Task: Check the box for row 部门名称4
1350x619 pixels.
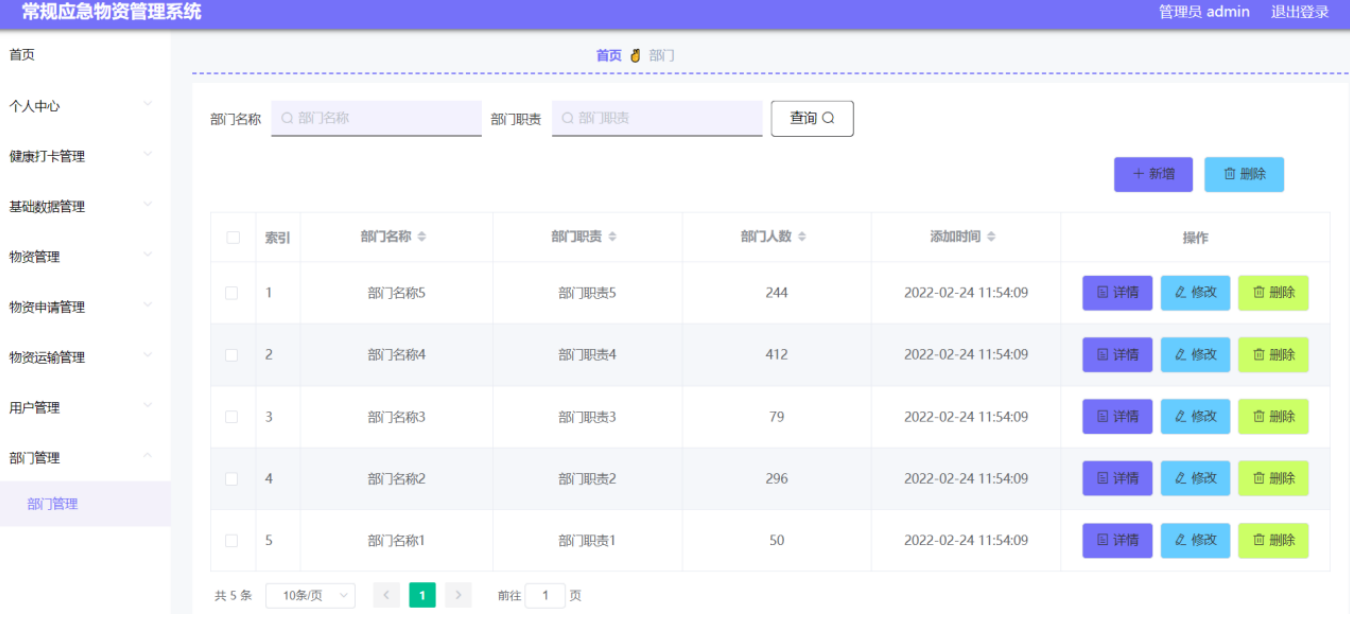Action: pyautogui.click(x=232, y=355)
